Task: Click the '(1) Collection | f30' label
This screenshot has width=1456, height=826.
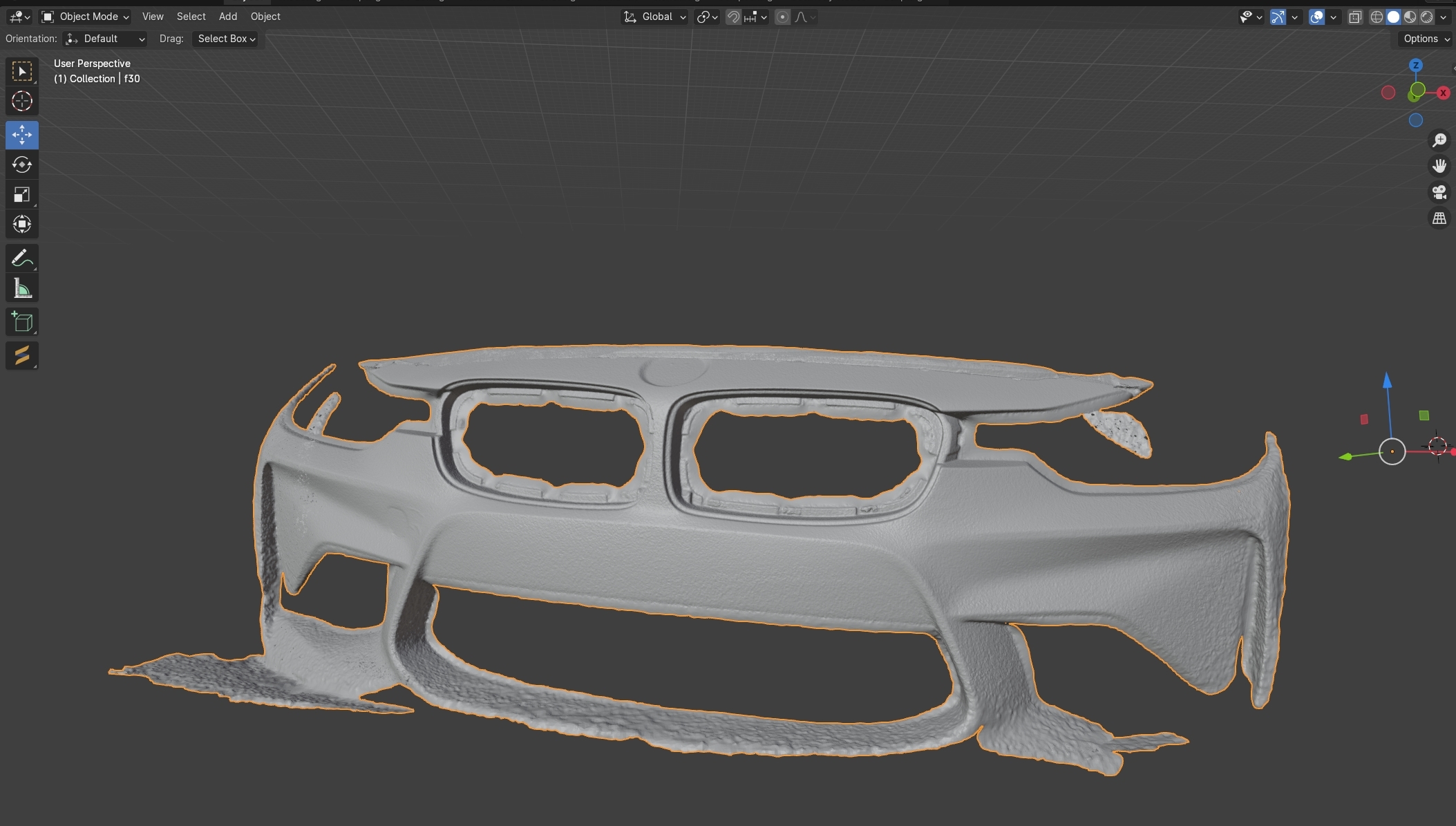Action: (97, 79)
